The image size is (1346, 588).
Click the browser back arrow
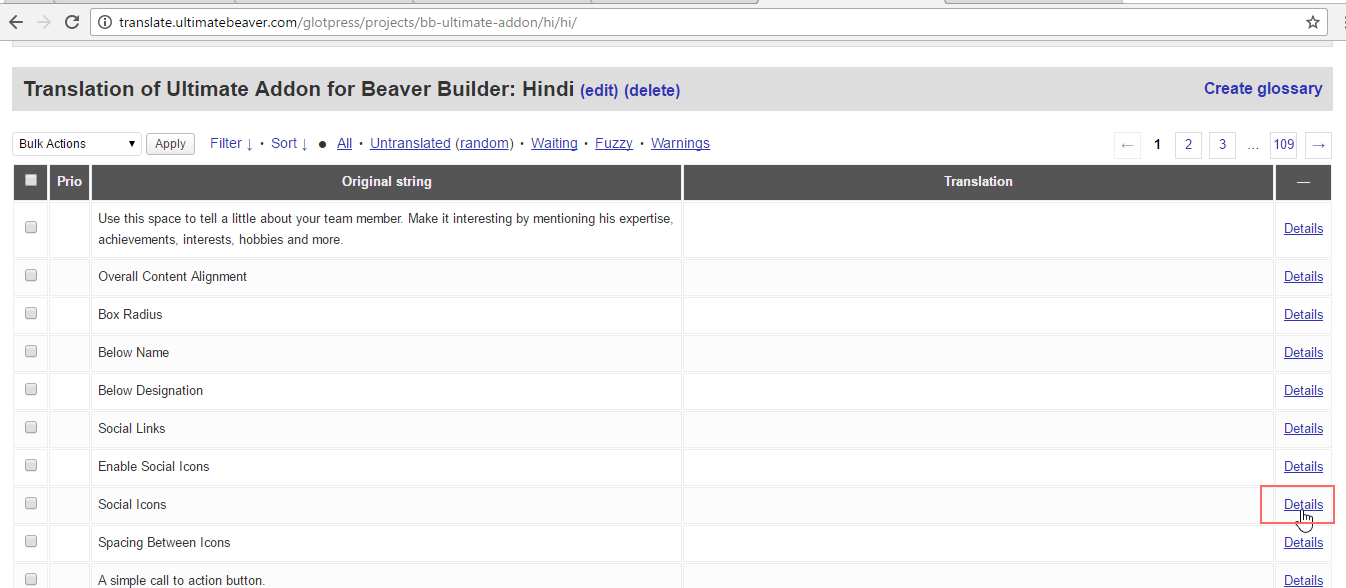16,22
